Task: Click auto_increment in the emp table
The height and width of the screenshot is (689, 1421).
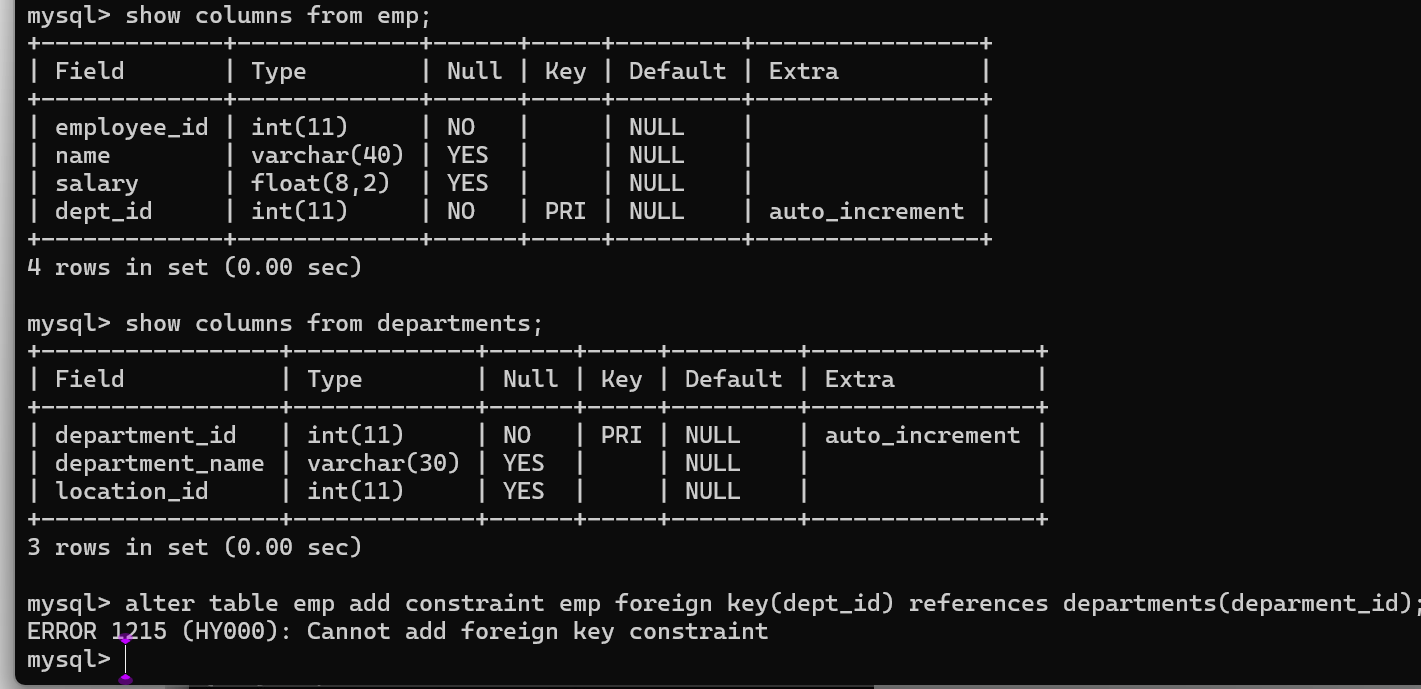Action: coord(866,212)
